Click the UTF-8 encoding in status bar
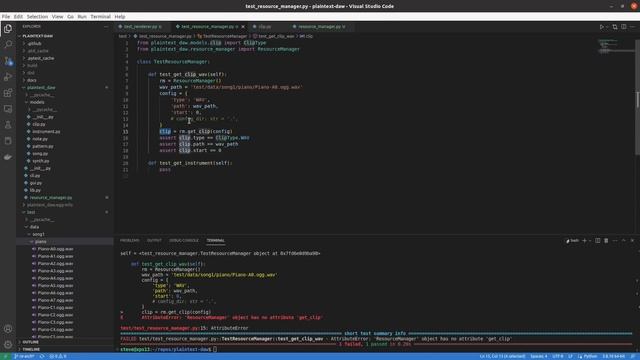Viewport: 640px width, 360px height. [x=558, y=356]
